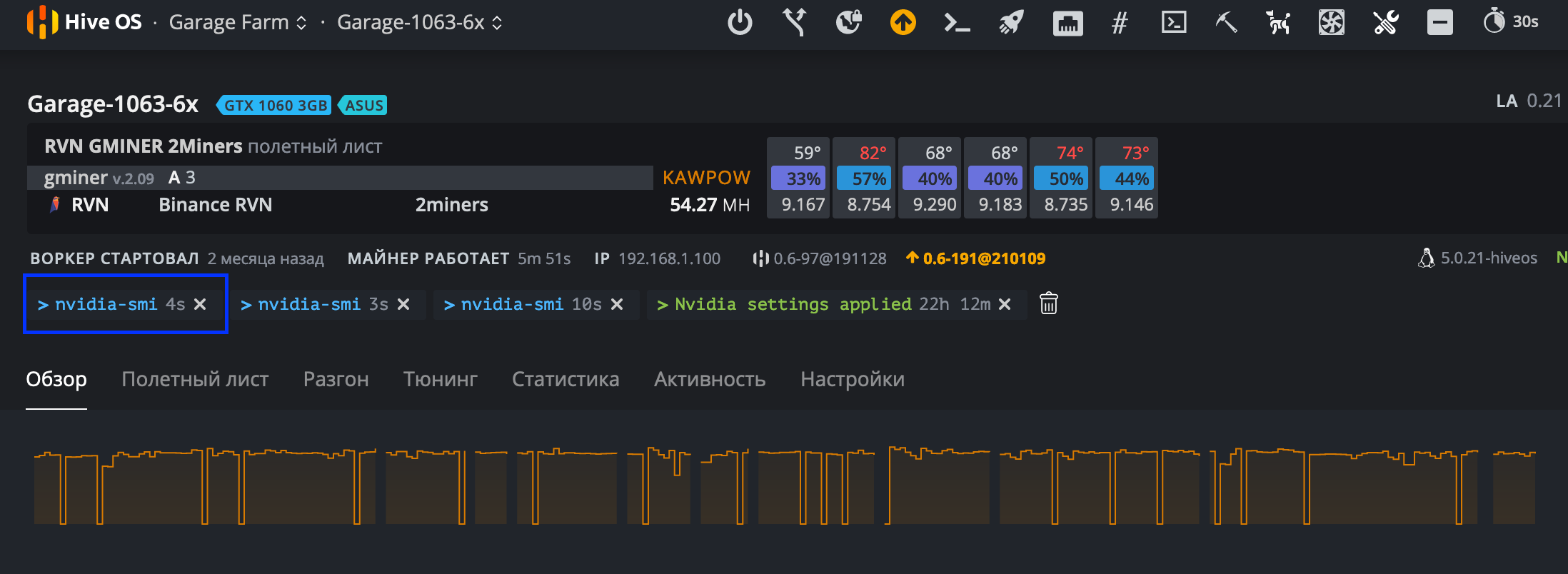Click the wrench and screwdriver tools icon
Image resolution: width=1568 pixels, height=574 pixels.
1385,22
